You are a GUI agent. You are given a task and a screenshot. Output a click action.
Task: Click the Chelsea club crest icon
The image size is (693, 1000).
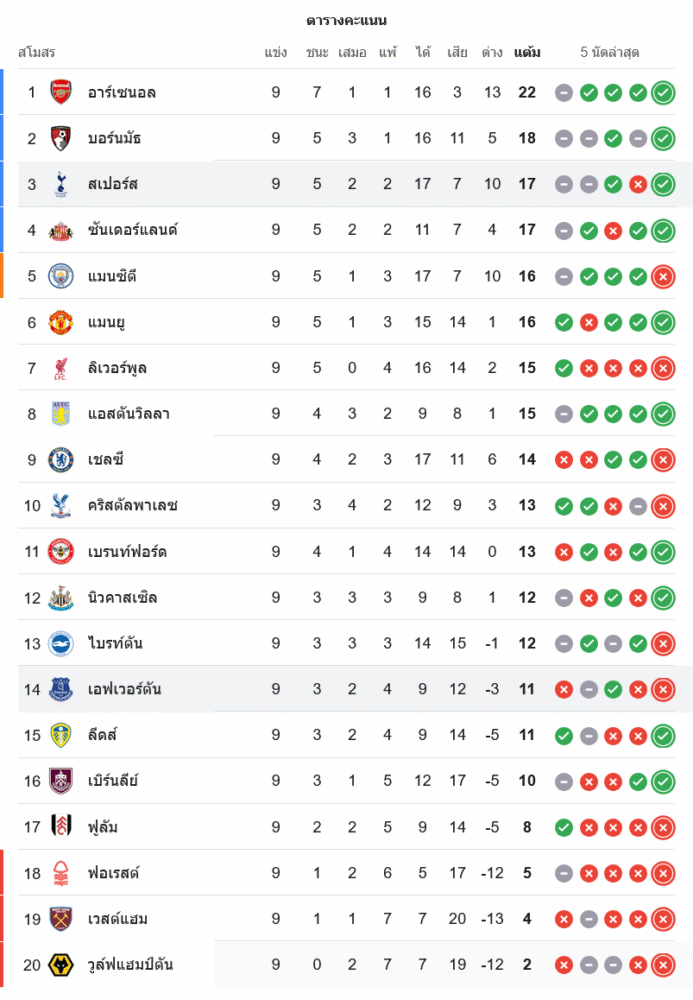point(61,460)
